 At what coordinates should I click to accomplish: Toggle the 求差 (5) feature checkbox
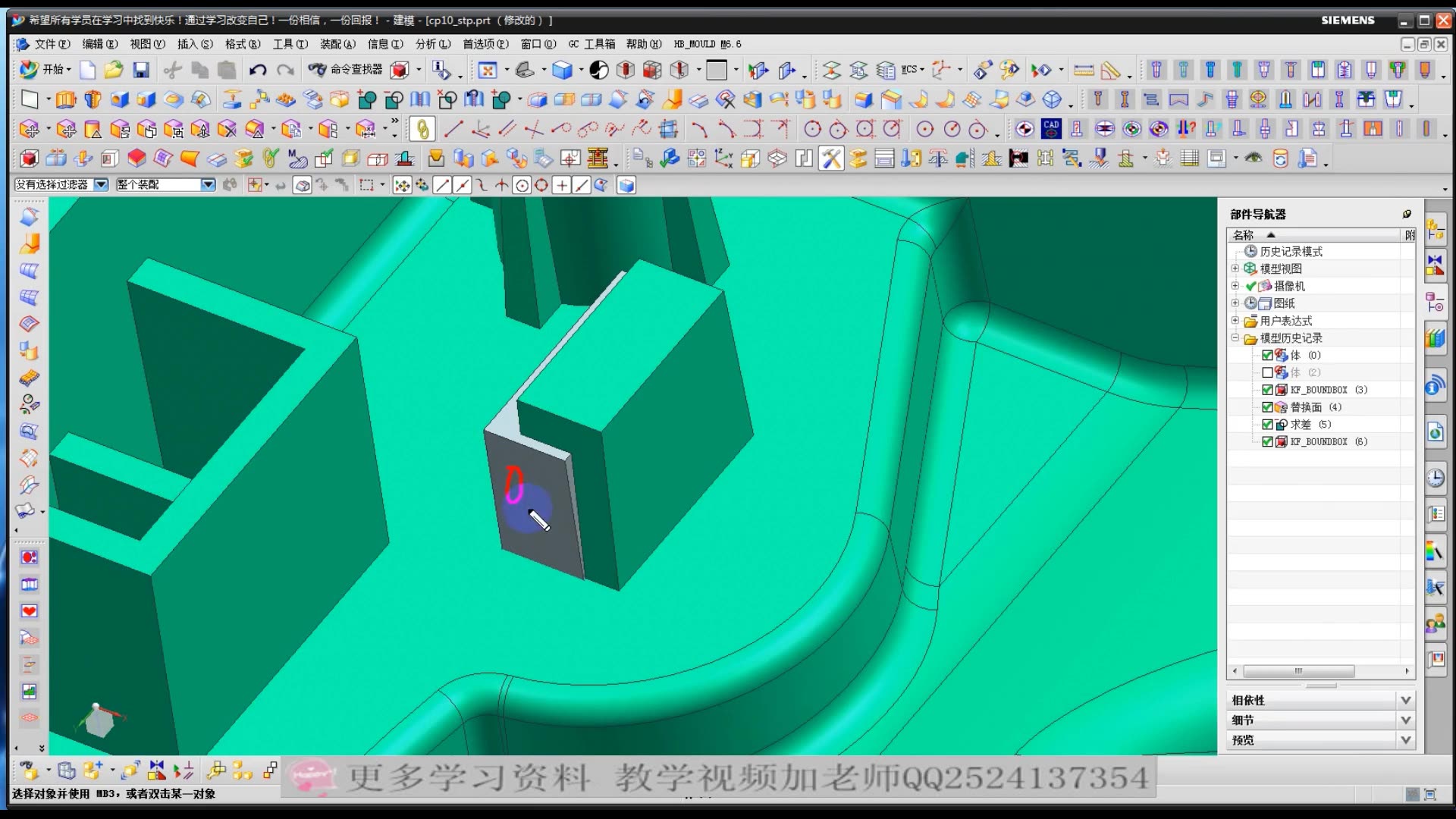[x=1267, y=425]
